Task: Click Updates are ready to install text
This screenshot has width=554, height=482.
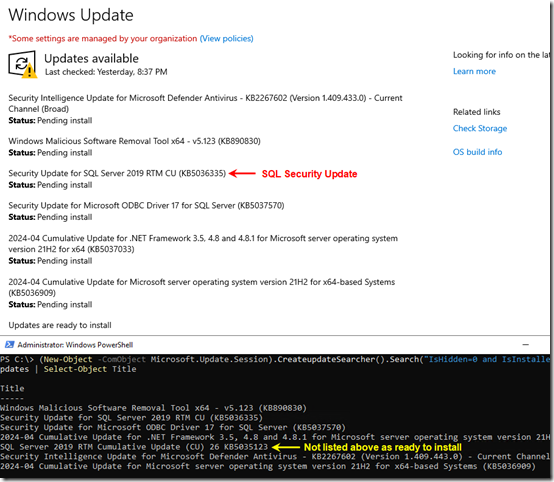Action: [x=60, y=325]
